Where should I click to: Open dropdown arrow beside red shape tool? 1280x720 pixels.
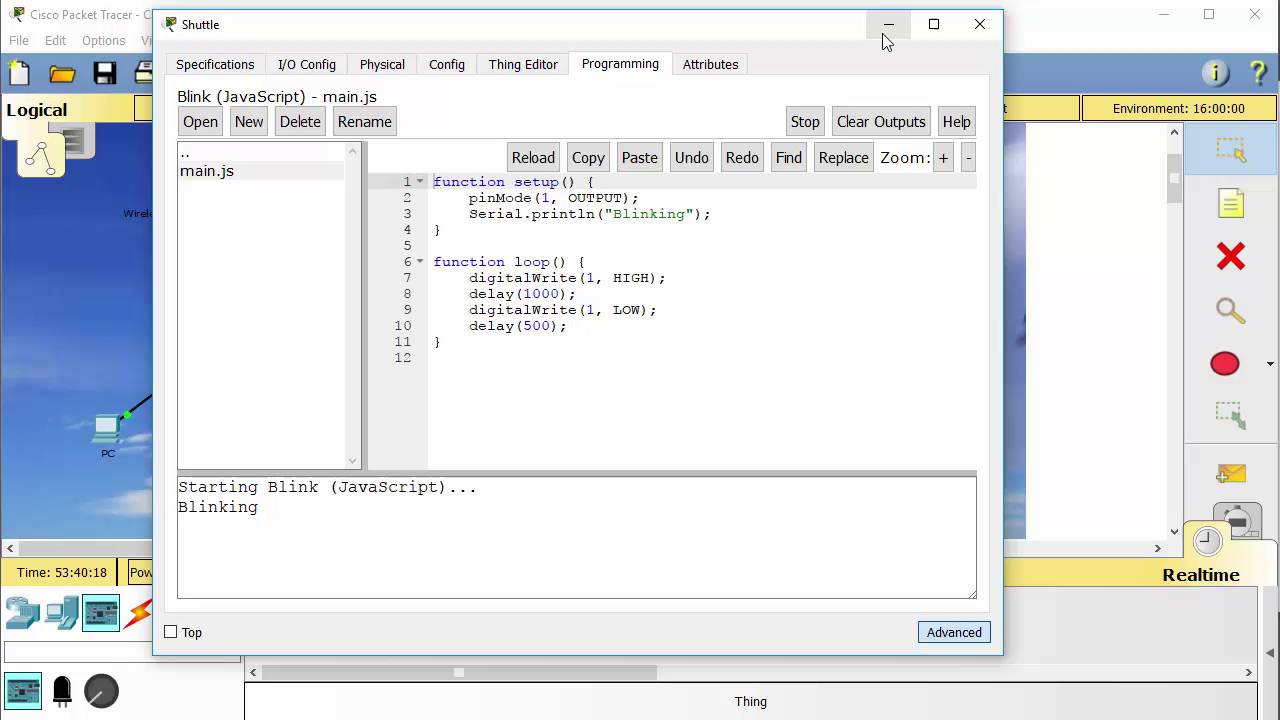tap(1270, 364)
